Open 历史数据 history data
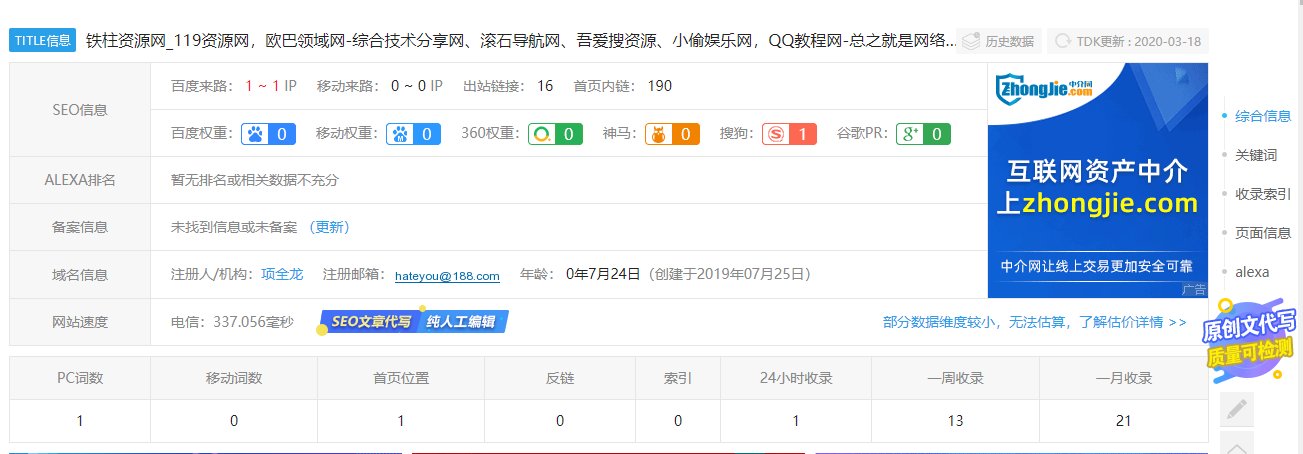Viewport: 1303px width, 454px height. coord(998,42)
